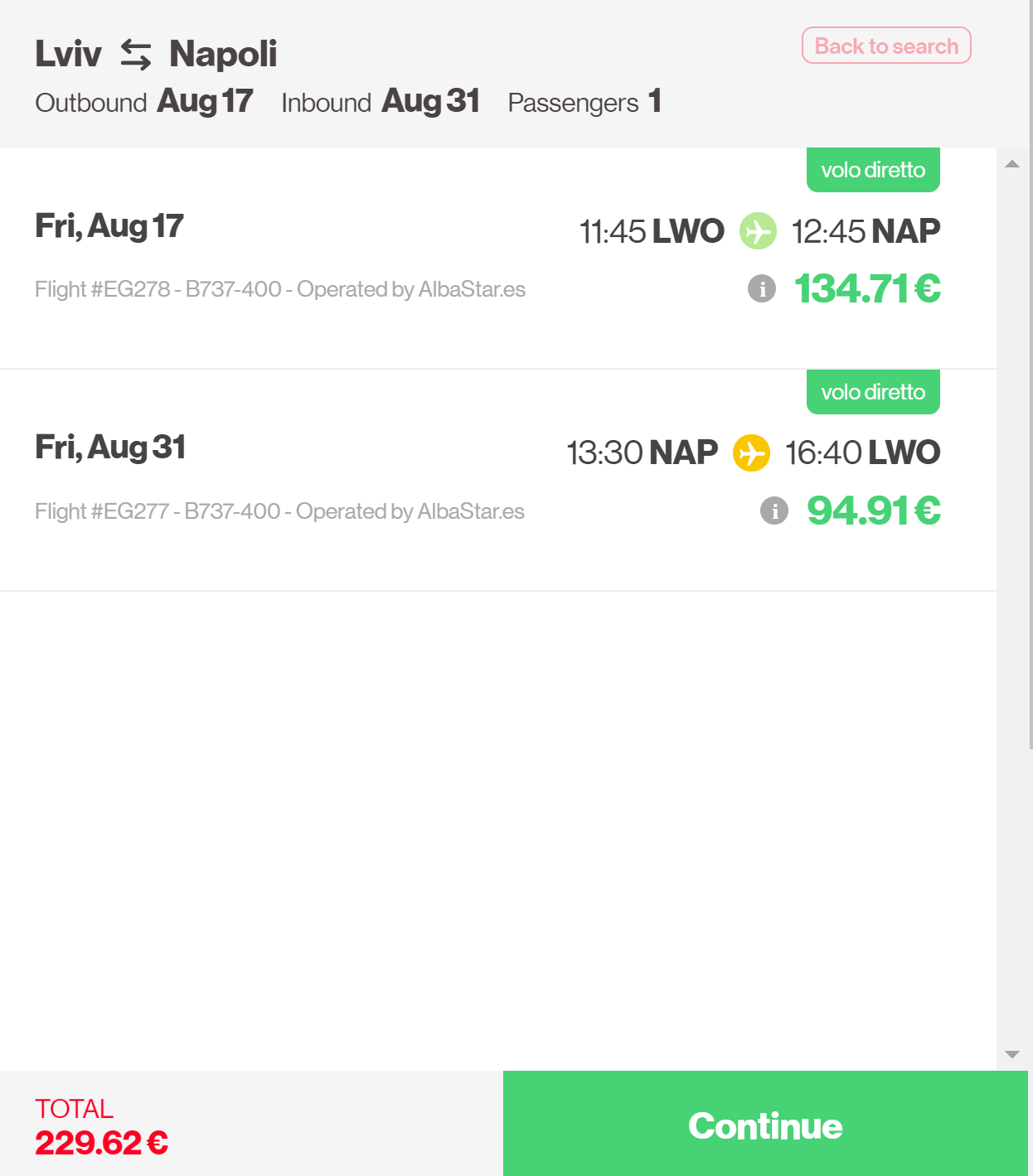
Task: Click the yellow plane icon on inbound flight
Action: point(751,453)
